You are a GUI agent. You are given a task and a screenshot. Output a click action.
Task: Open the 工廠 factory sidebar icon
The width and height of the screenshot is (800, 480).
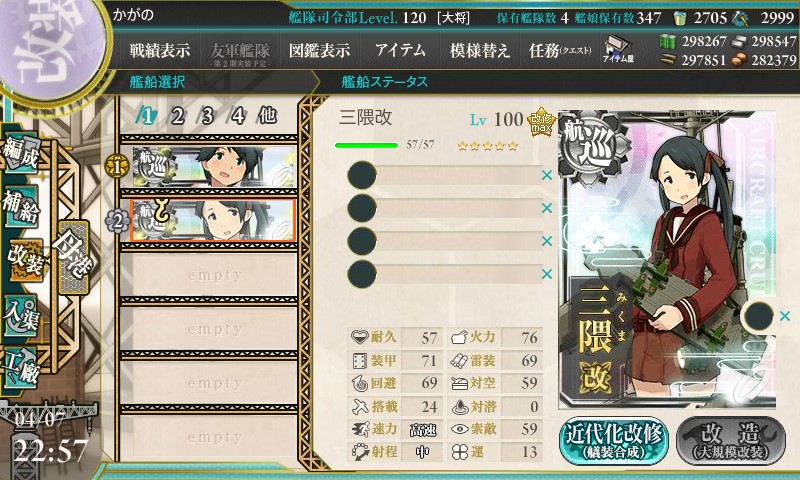pos(21,367)
